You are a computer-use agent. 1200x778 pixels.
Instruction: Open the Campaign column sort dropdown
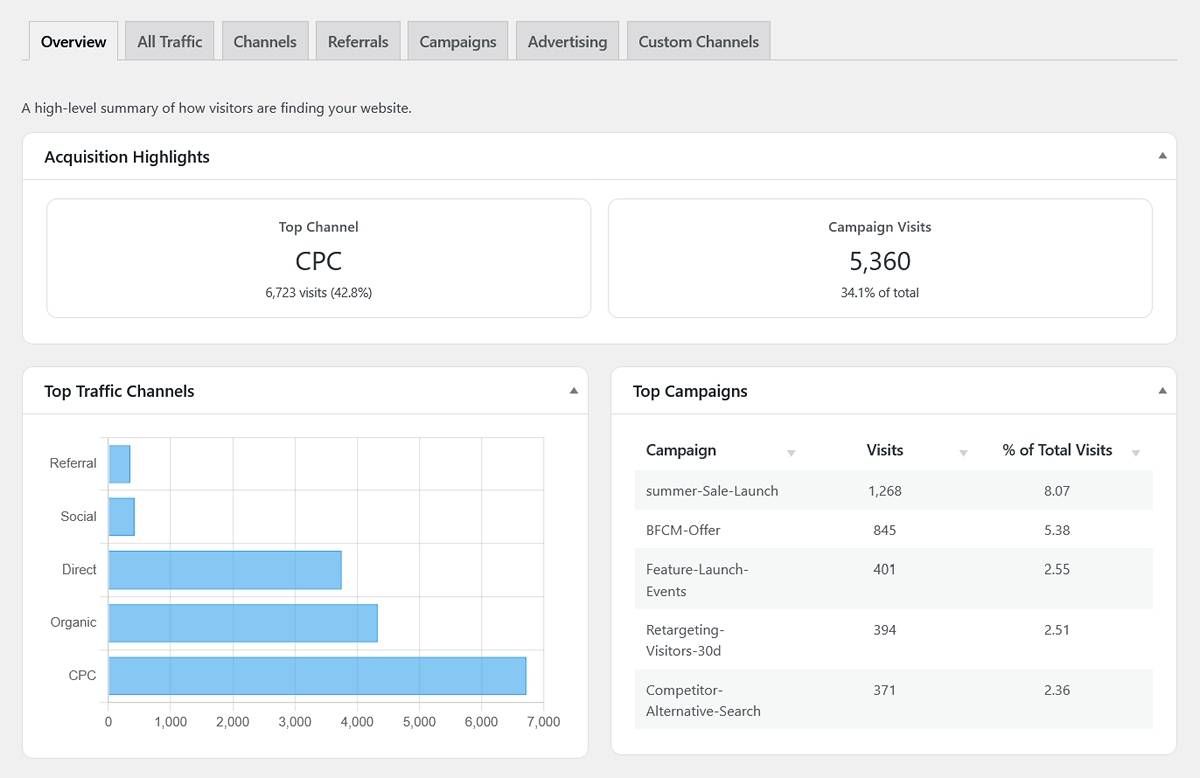coord(793,452)
